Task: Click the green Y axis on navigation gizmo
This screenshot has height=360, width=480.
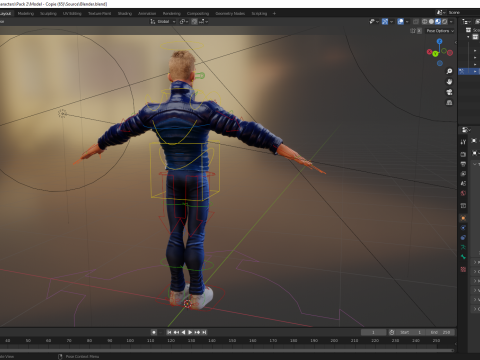Action: [x=435, y=54]
